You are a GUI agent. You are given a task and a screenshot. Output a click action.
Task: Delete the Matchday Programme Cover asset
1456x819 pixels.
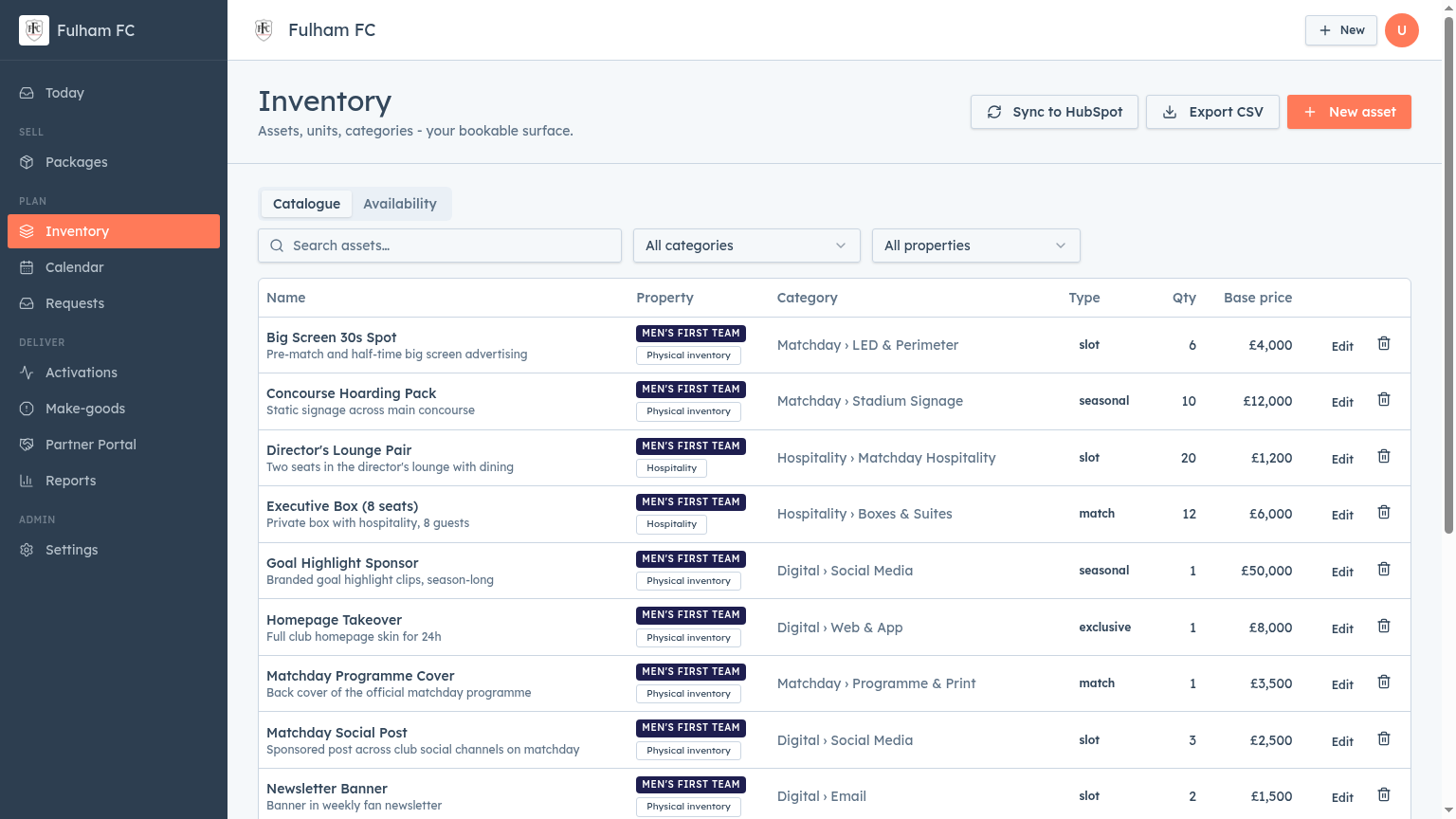(x=1384, y=682)
